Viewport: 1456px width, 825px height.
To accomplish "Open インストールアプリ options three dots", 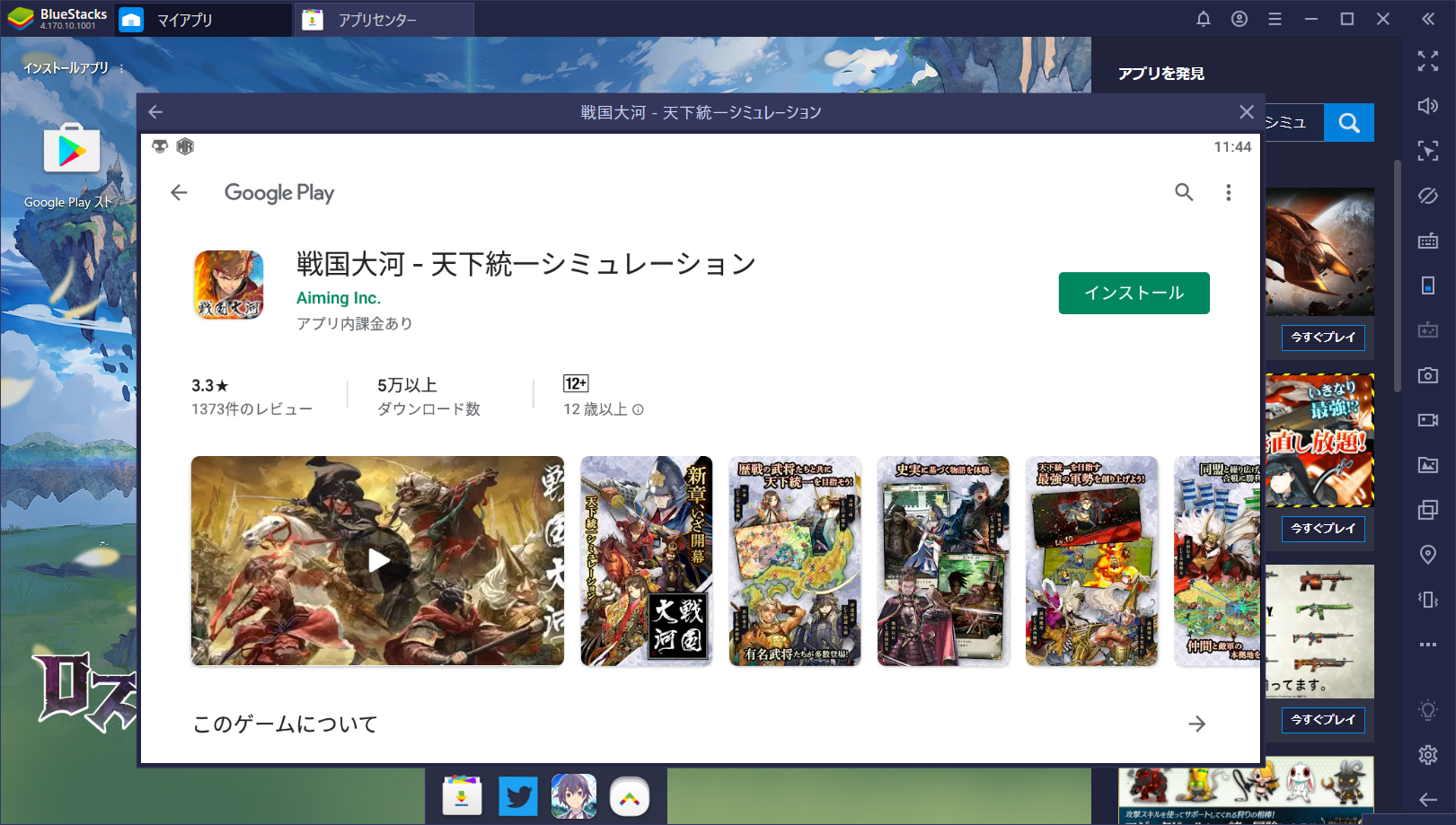I will [121, 68].
